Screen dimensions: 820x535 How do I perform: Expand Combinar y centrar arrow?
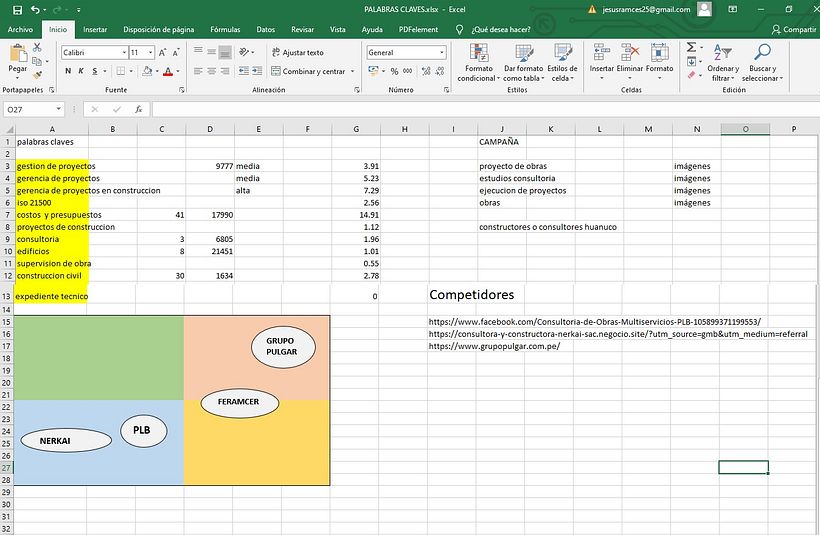coord(353,71)
